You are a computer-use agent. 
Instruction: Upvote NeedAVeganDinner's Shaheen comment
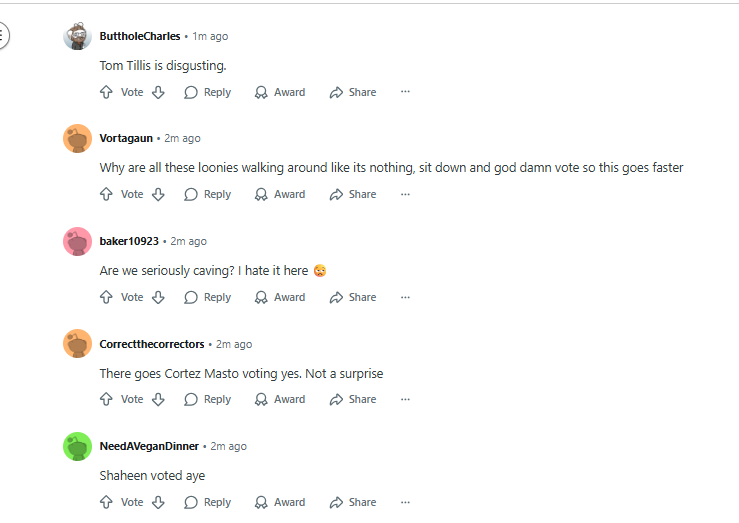[x=106, y=502]
